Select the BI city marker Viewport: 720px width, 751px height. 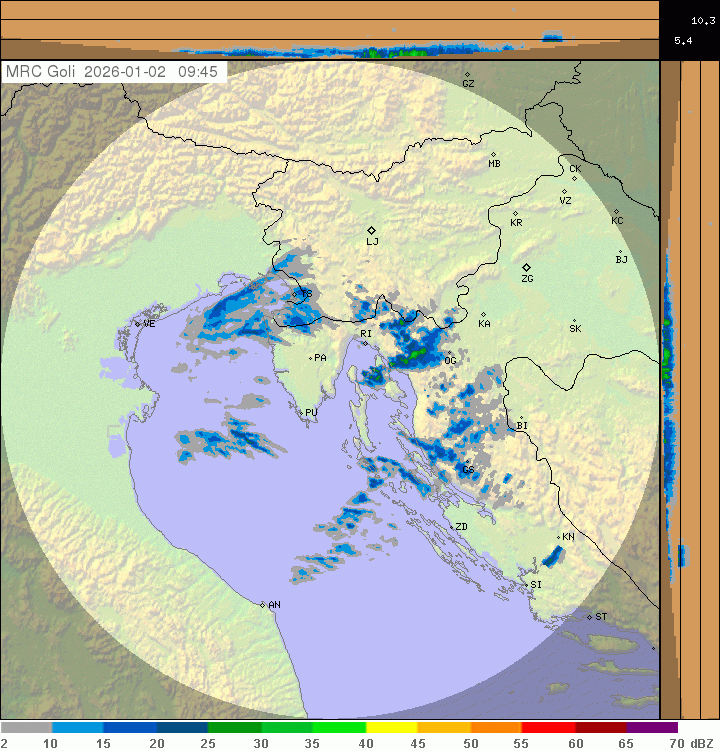521,418
